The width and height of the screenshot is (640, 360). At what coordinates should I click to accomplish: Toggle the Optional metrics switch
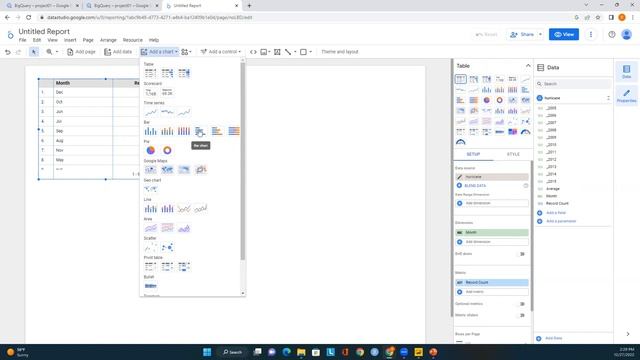(x=522, y=304)
